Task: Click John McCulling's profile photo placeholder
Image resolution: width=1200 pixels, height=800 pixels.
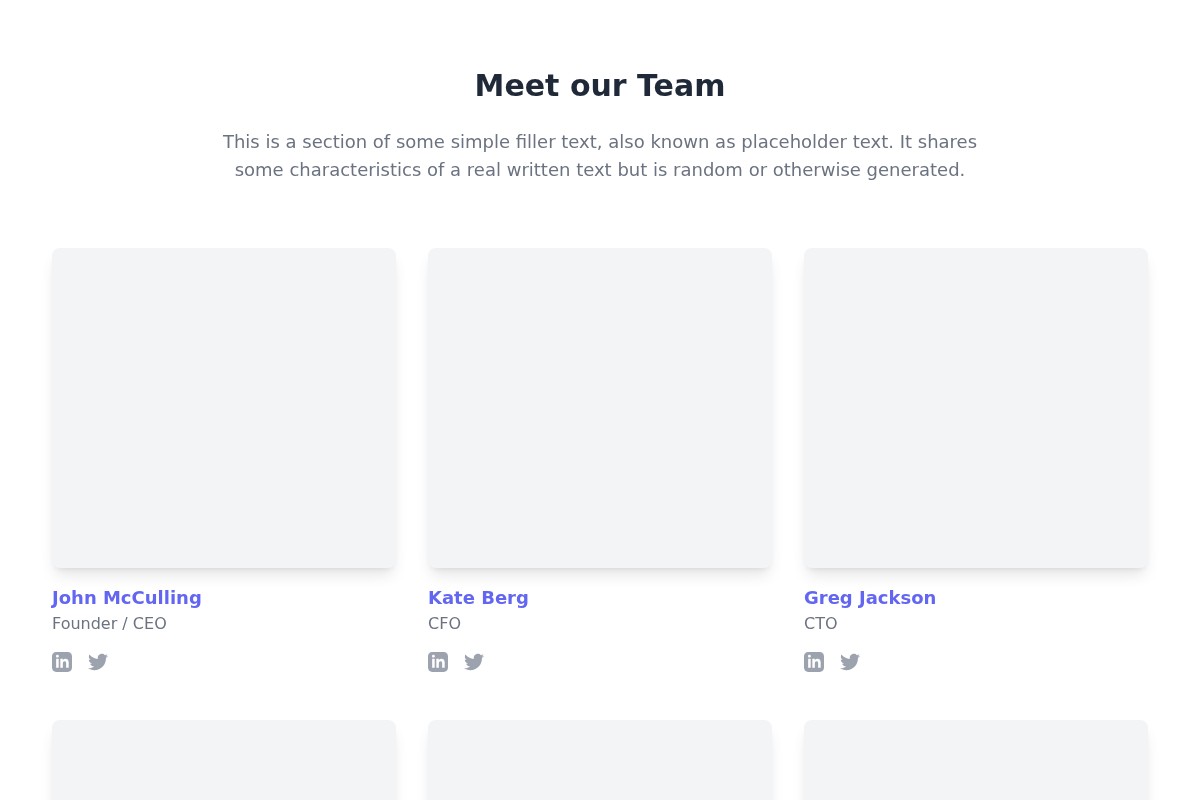Action: (x=224, y=408)
